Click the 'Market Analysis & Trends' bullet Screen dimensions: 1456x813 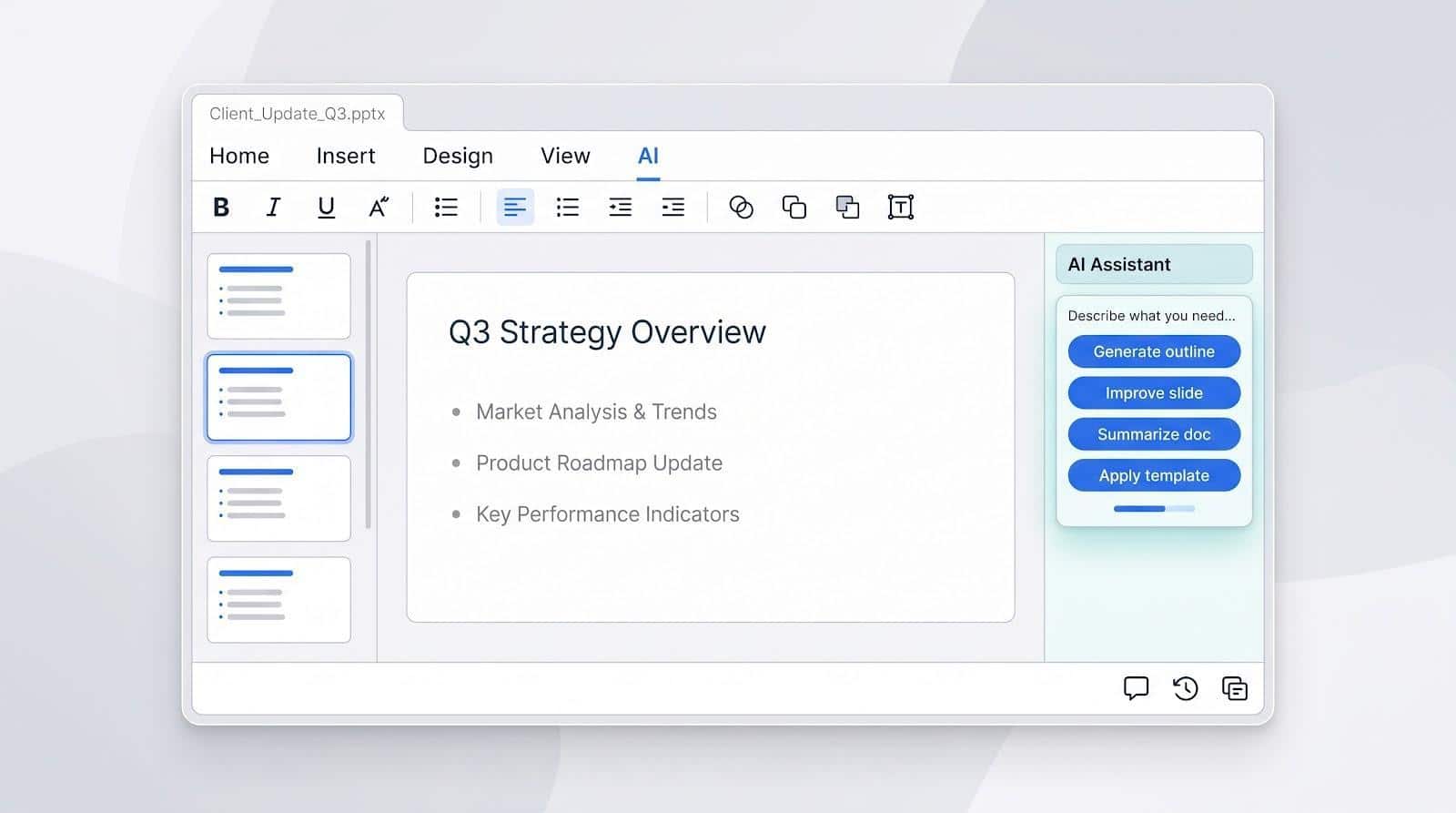(596, 412)
